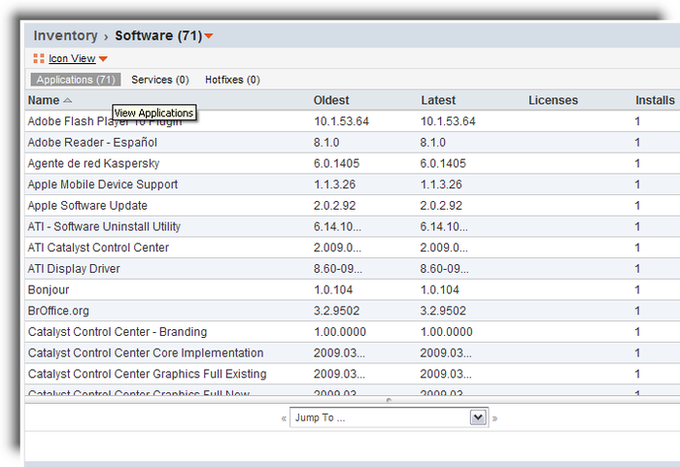Switch to the Services (0) tab
The height and width of the screenshot is (467, 680).
(x=160, y=80)
